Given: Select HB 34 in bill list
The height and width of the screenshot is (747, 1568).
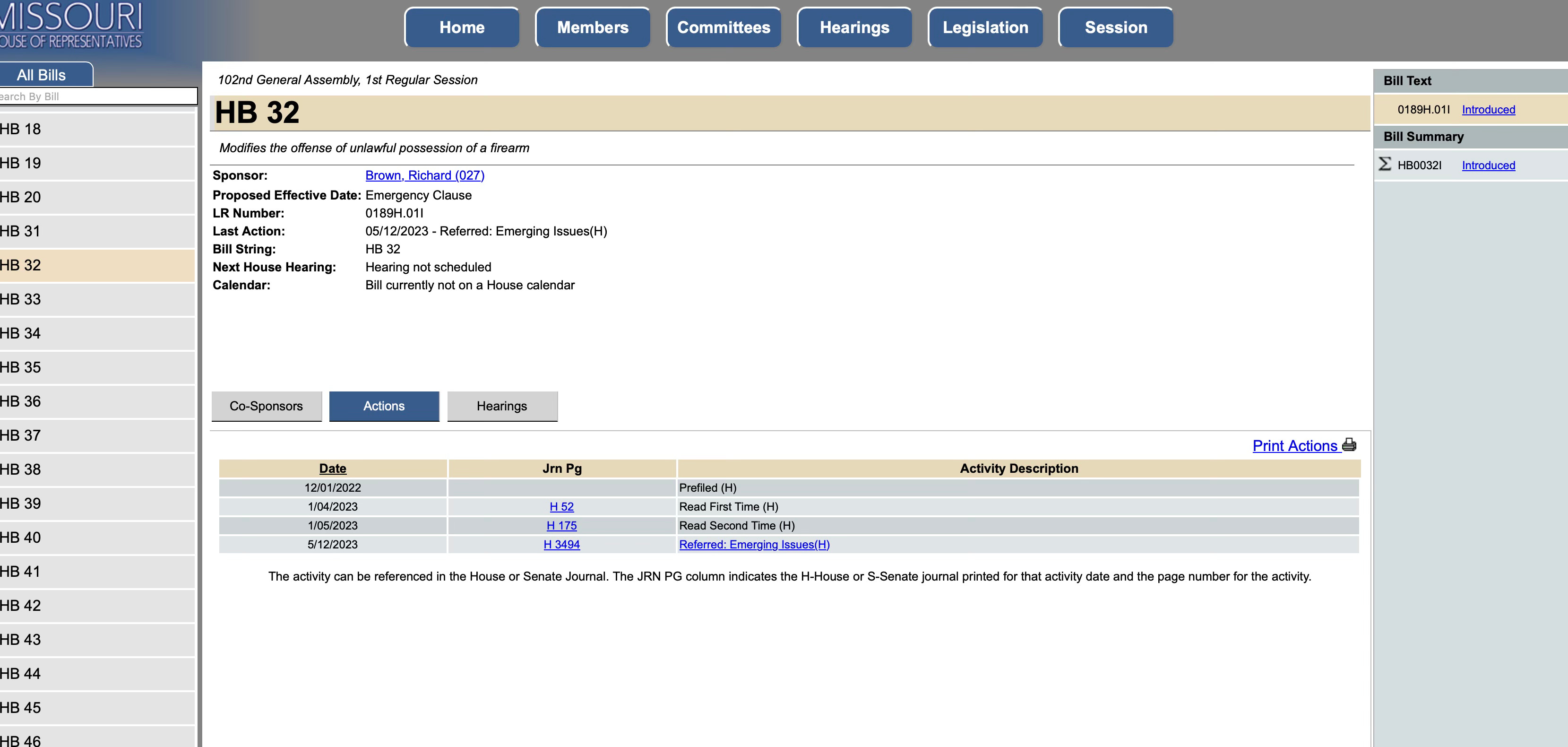Looking at the screenshot, I should (97, 334).
